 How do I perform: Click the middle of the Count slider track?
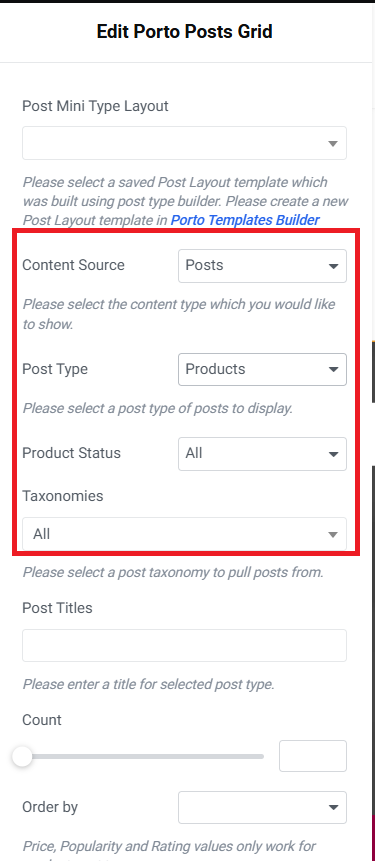143,757
